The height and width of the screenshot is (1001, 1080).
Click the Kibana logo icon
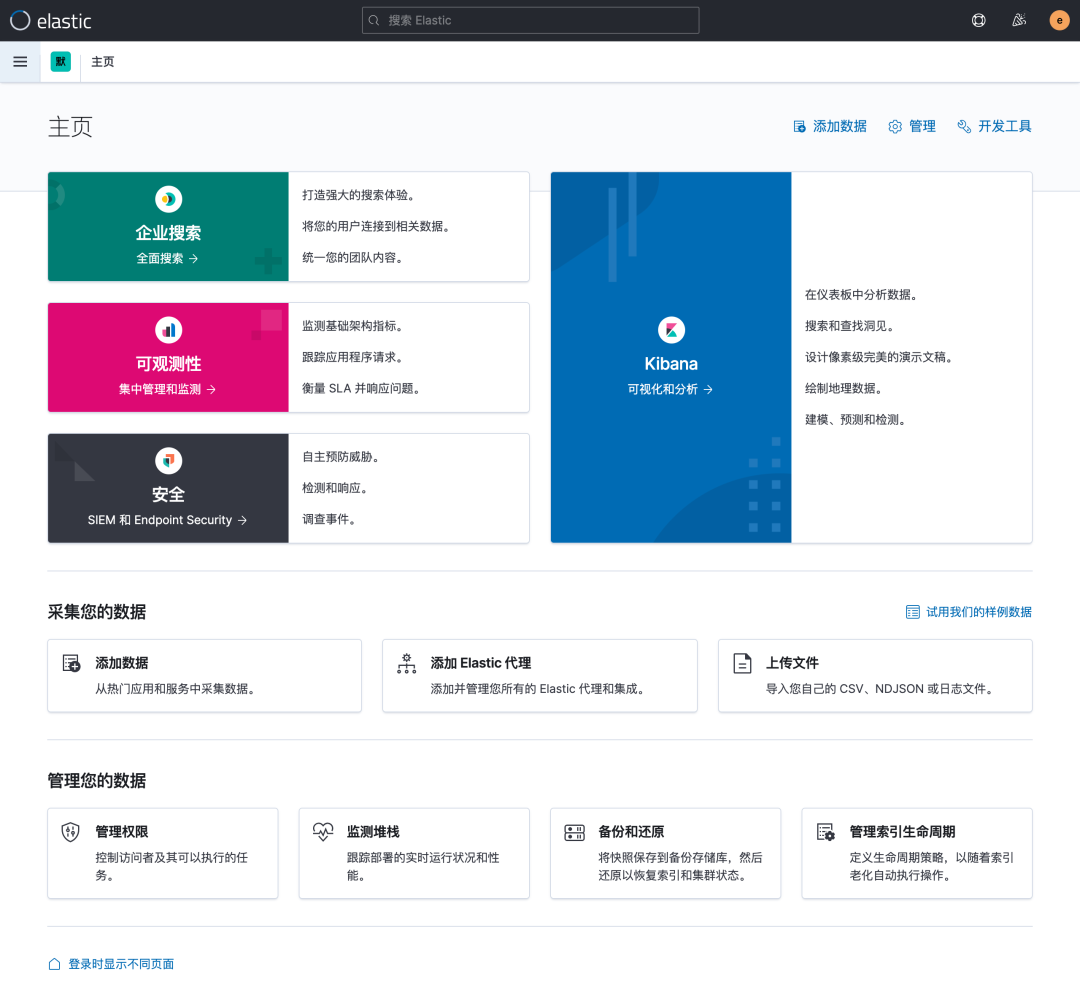point(671,330)
